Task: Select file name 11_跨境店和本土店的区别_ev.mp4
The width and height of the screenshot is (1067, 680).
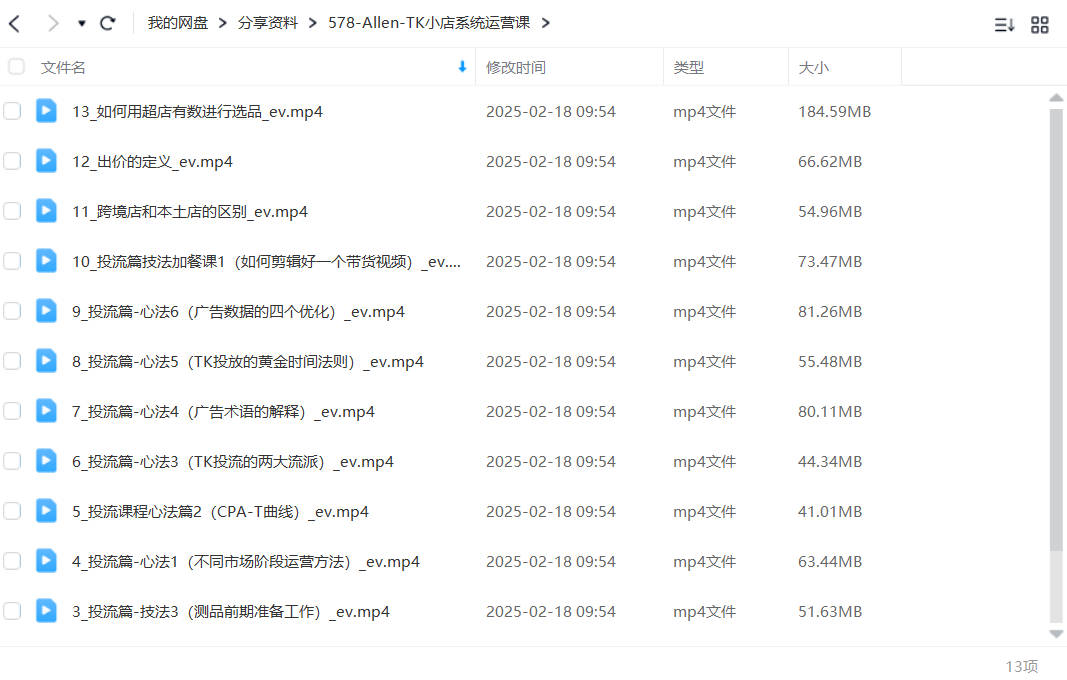Action: pos(190,212)
